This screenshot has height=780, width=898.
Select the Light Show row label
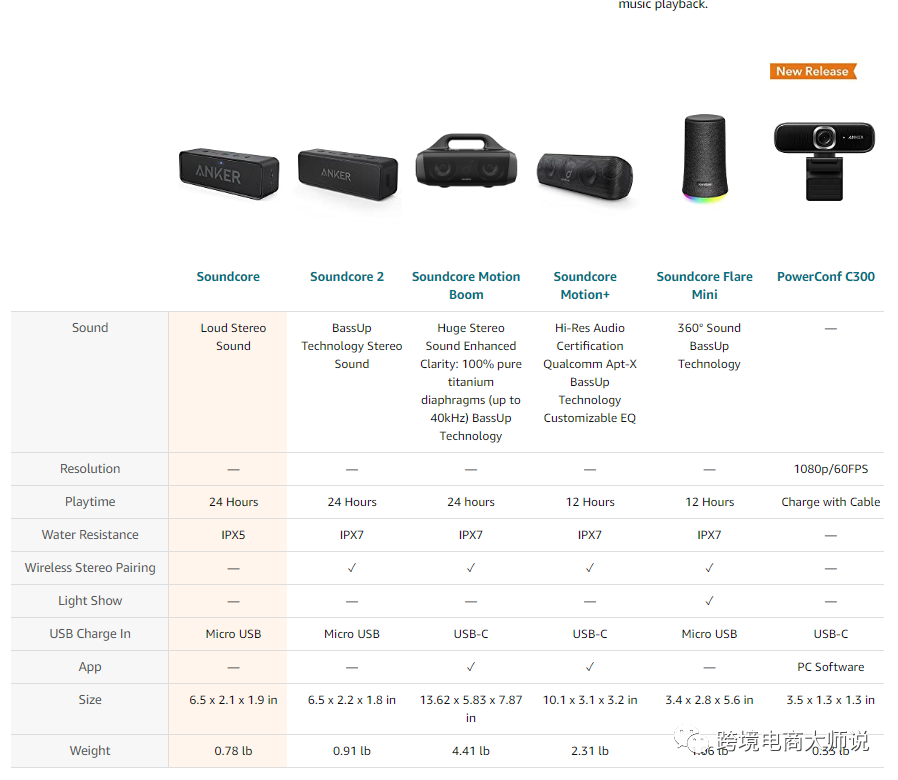tap(90, 601)
